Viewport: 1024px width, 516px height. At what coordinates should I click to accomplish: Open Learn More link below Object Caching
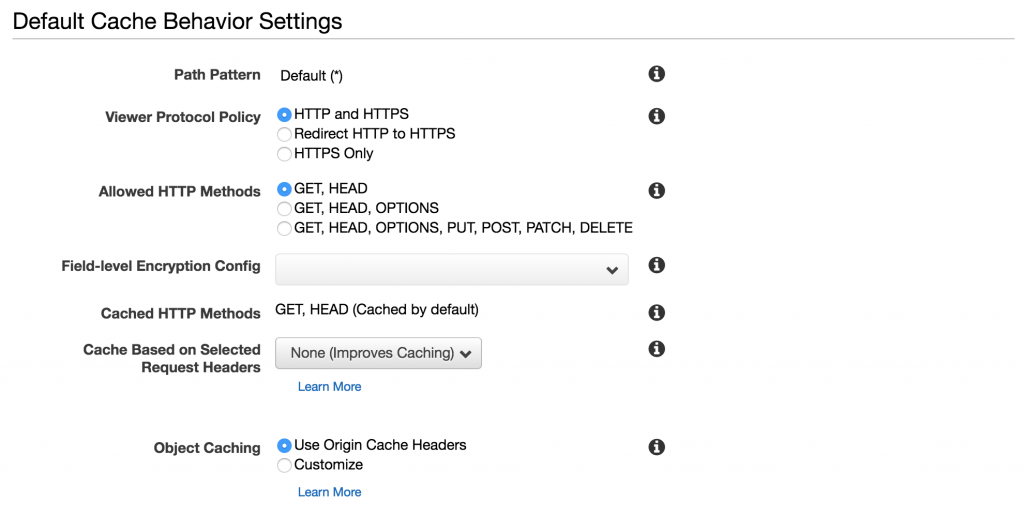coord(329,492)
